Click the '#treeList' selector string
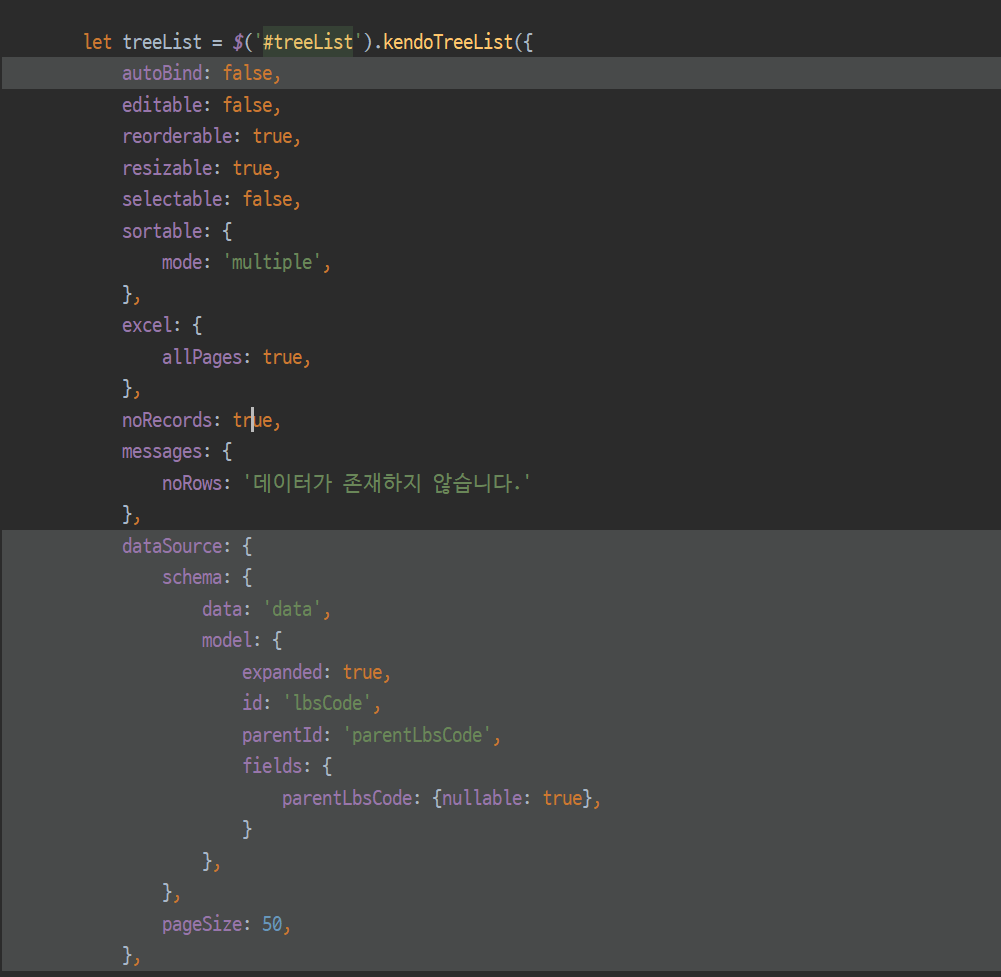The width and height of the screenshot is (1001, 977). (x=308, y=42)
